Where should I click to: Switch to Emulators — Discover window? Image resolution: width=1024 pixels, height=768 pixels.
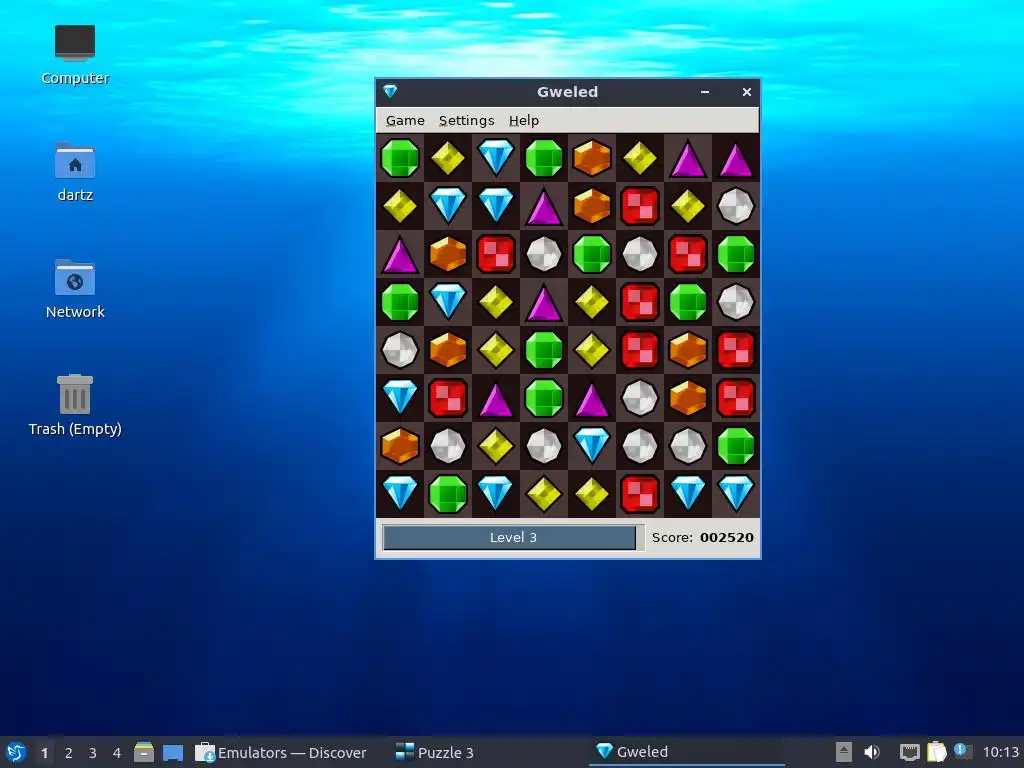point(281,752)
